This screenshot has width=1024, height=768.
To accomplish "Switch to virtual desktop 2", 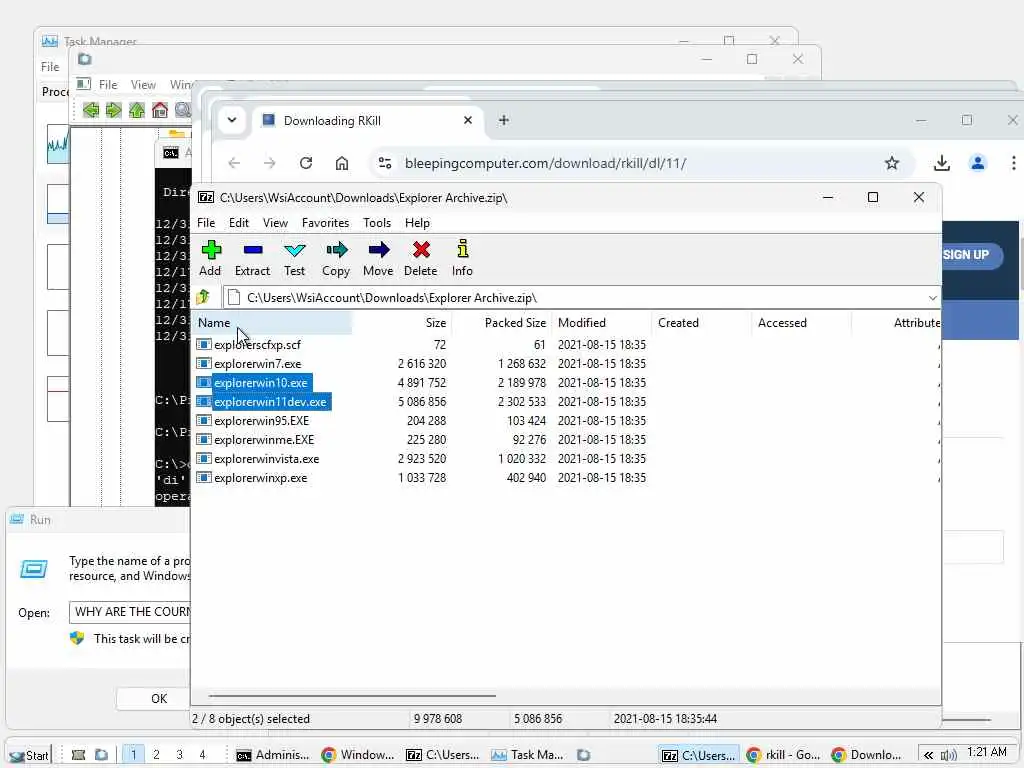I will [x=156, y=754].
